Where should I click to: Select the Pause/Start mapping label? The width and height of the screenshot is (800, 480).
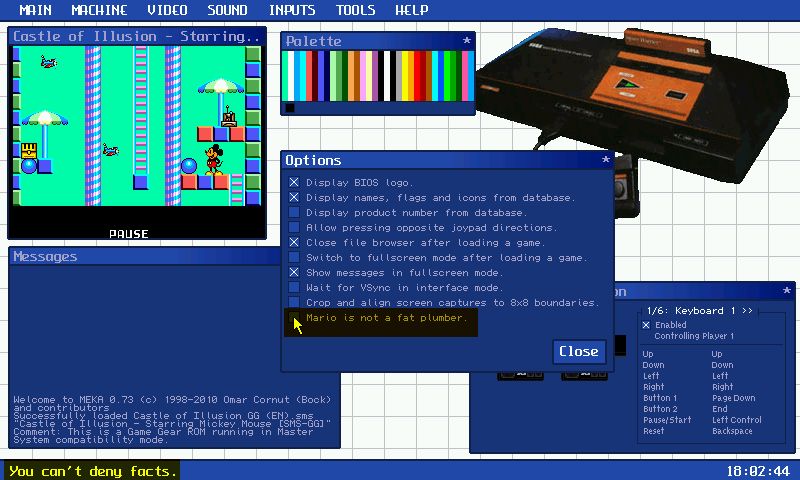point(667,420)
